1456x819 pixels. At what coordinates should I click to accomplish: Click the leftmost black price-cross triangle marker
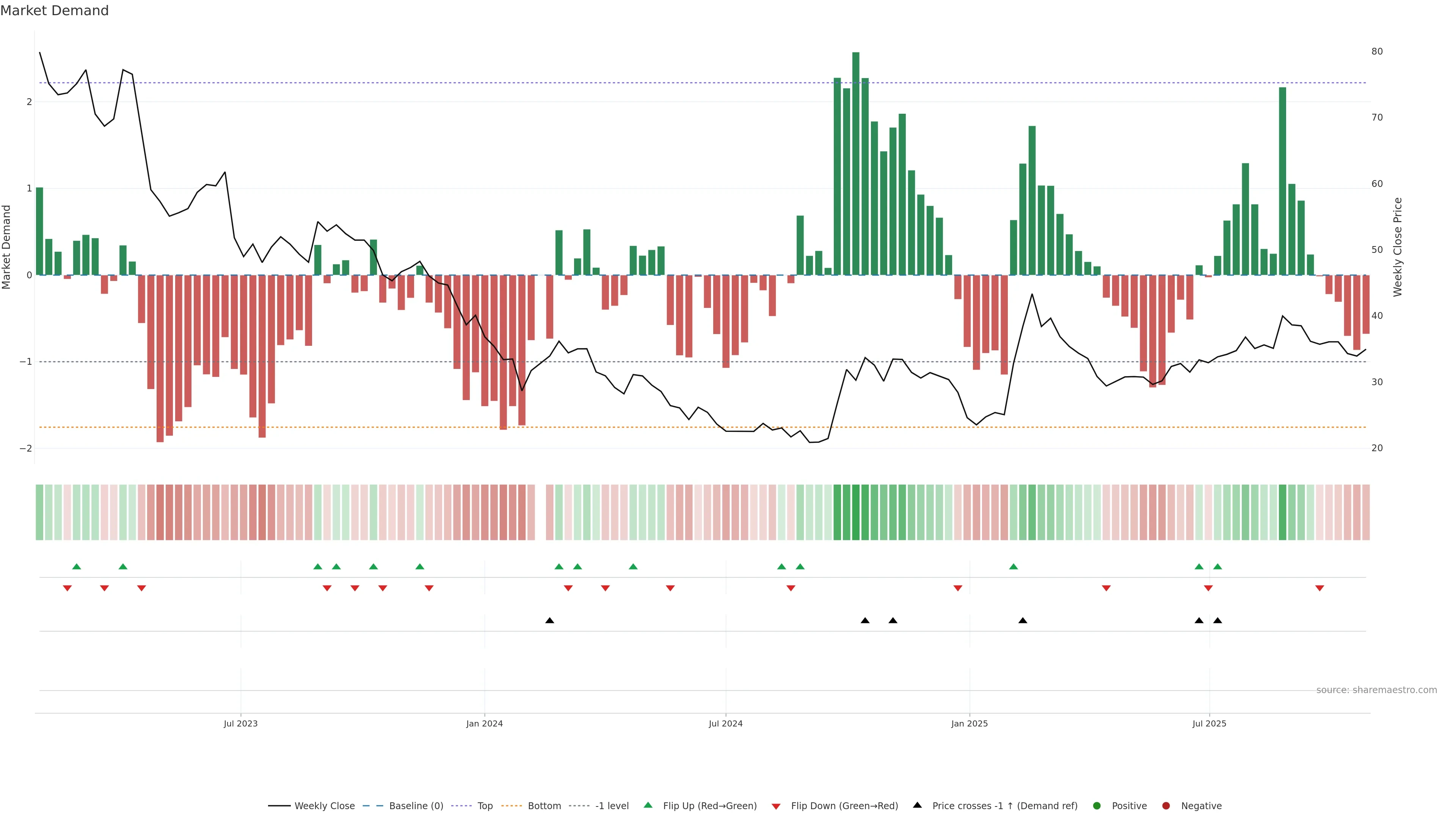[549, 621]
